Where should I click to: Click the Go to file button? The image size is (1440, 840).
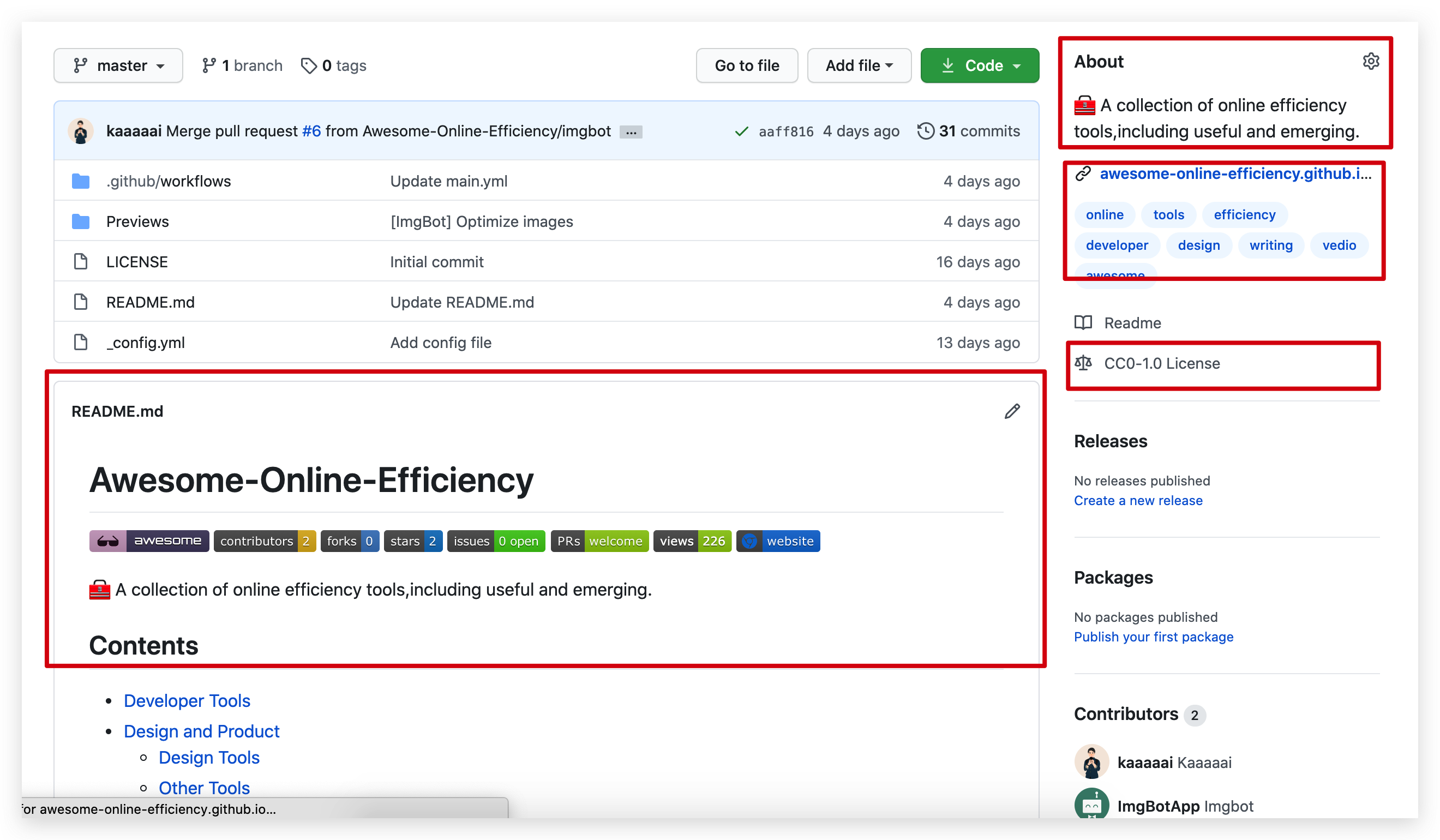(746, 65)
